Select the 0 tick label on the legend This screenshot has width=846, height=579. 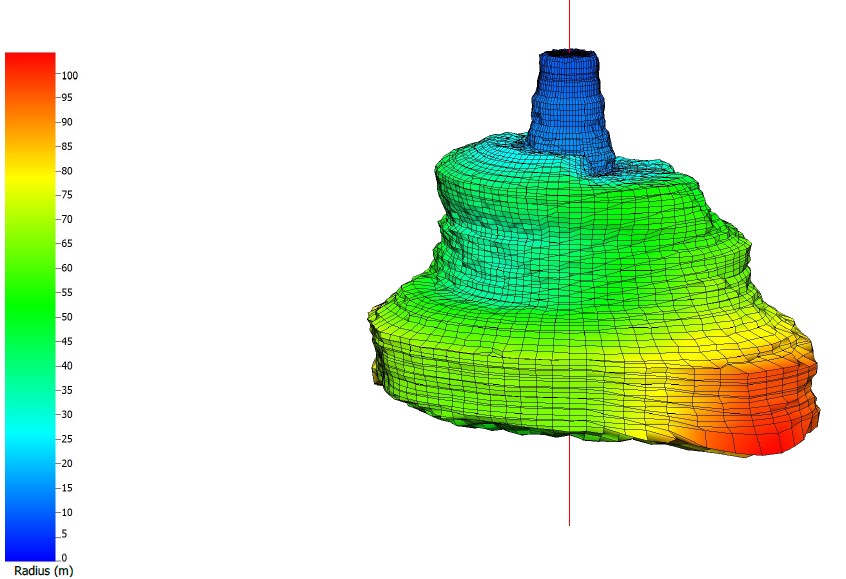click(65, 558)
